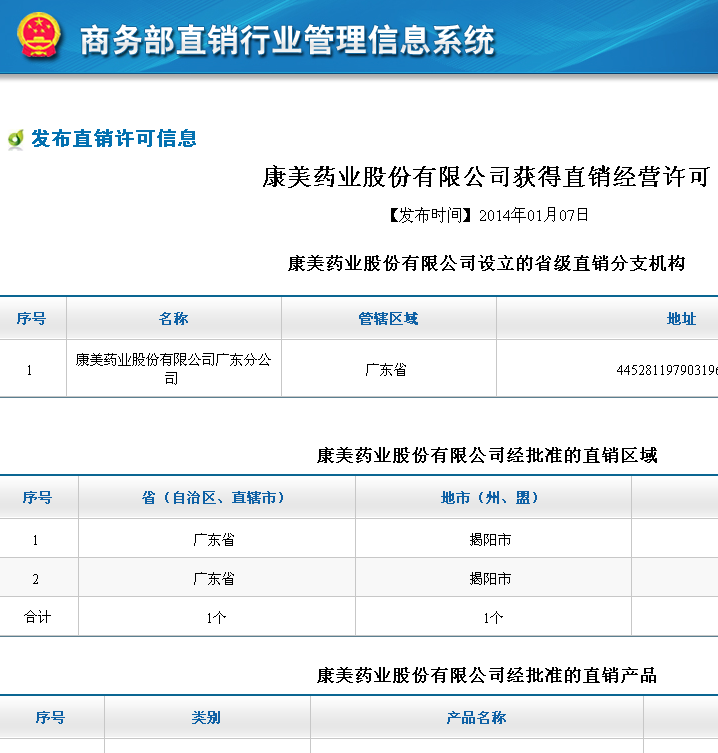718x753 pixels.
Task: Click 揭阳市 in row 2 of regions table
Action: (x=491, y=579)
